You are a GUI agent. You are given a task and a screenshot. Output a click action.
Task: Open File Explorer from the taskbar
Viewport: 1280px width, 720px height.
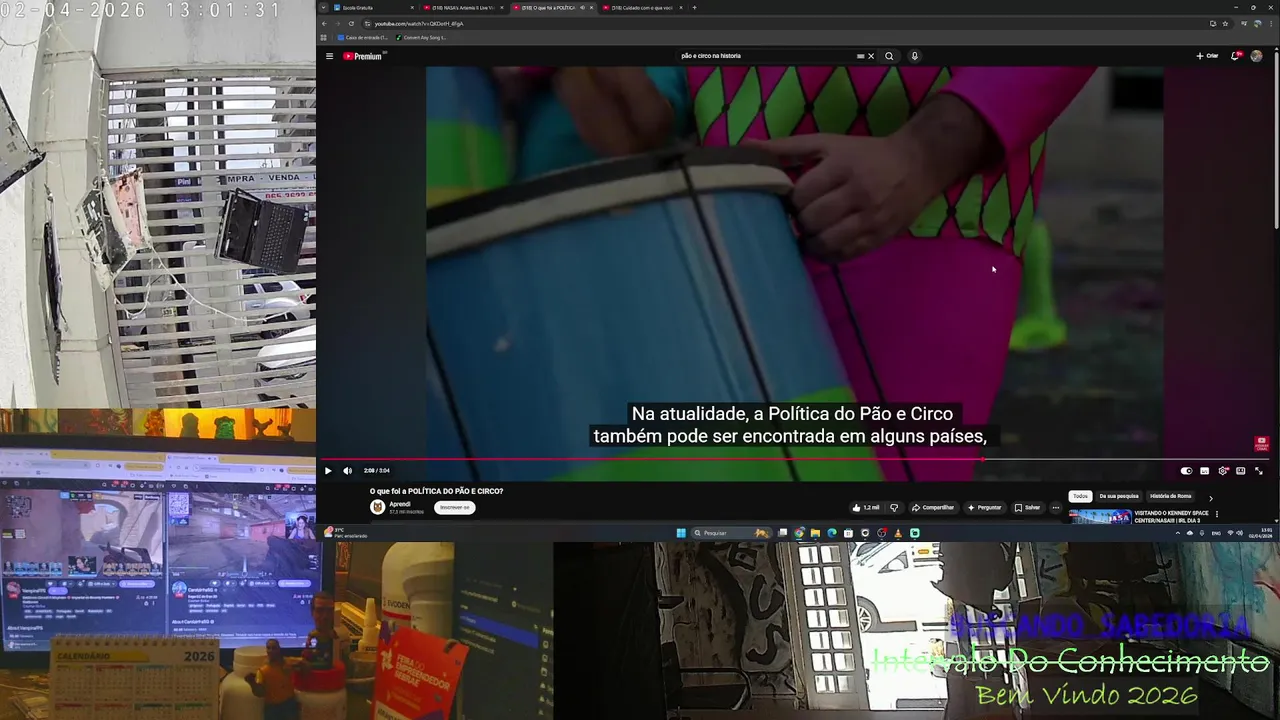(x=815, y=533)
